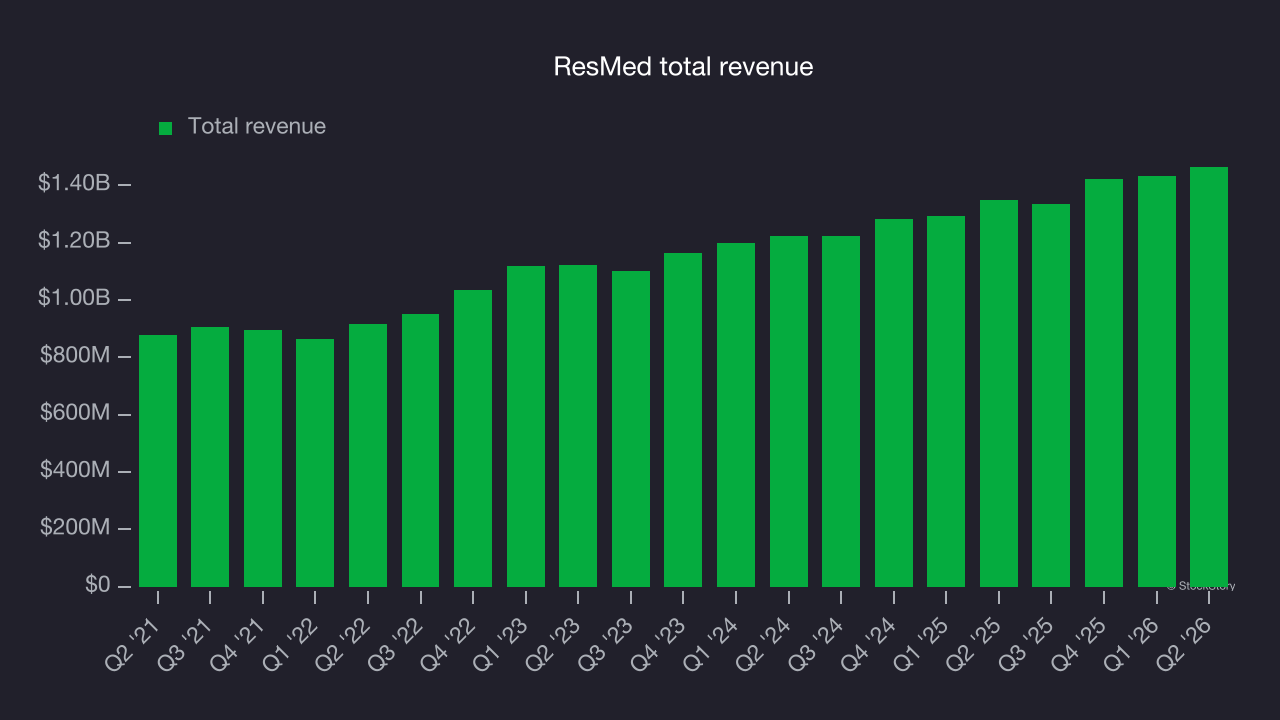
Task: Click the Q4 '23 revenue bar
Action: (x=683, y=420)
